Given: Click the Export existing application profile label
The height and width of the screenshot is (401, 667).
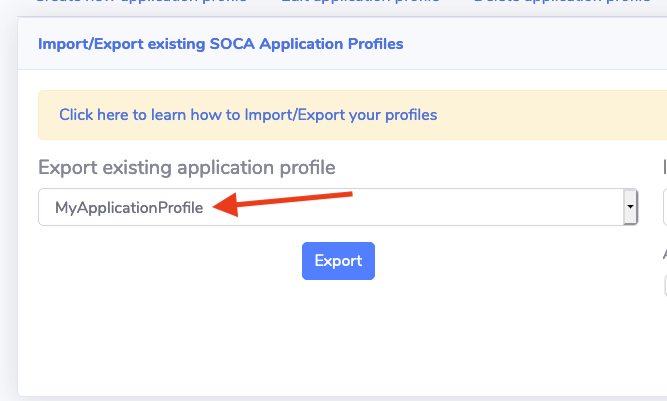Looking at the screenshot, I should (x=186, y=166).
